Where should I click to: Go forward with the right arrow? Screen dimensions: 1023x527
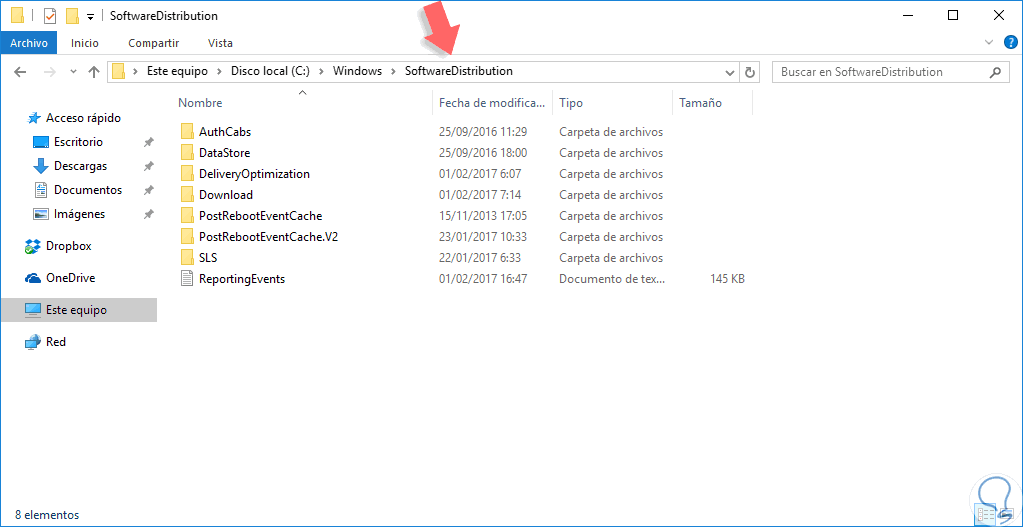50,72
